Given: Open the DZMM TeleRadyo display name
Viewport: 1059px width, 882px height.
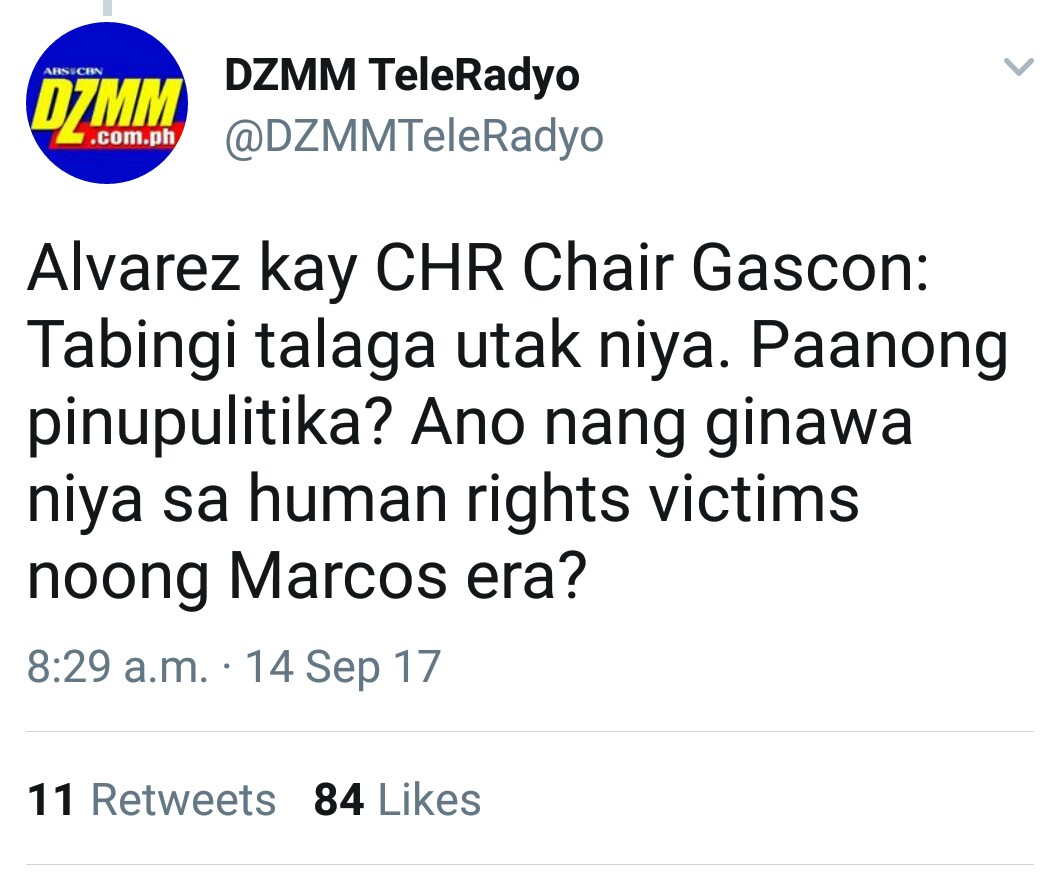Looking at the screenshot, I should [402, 74].
